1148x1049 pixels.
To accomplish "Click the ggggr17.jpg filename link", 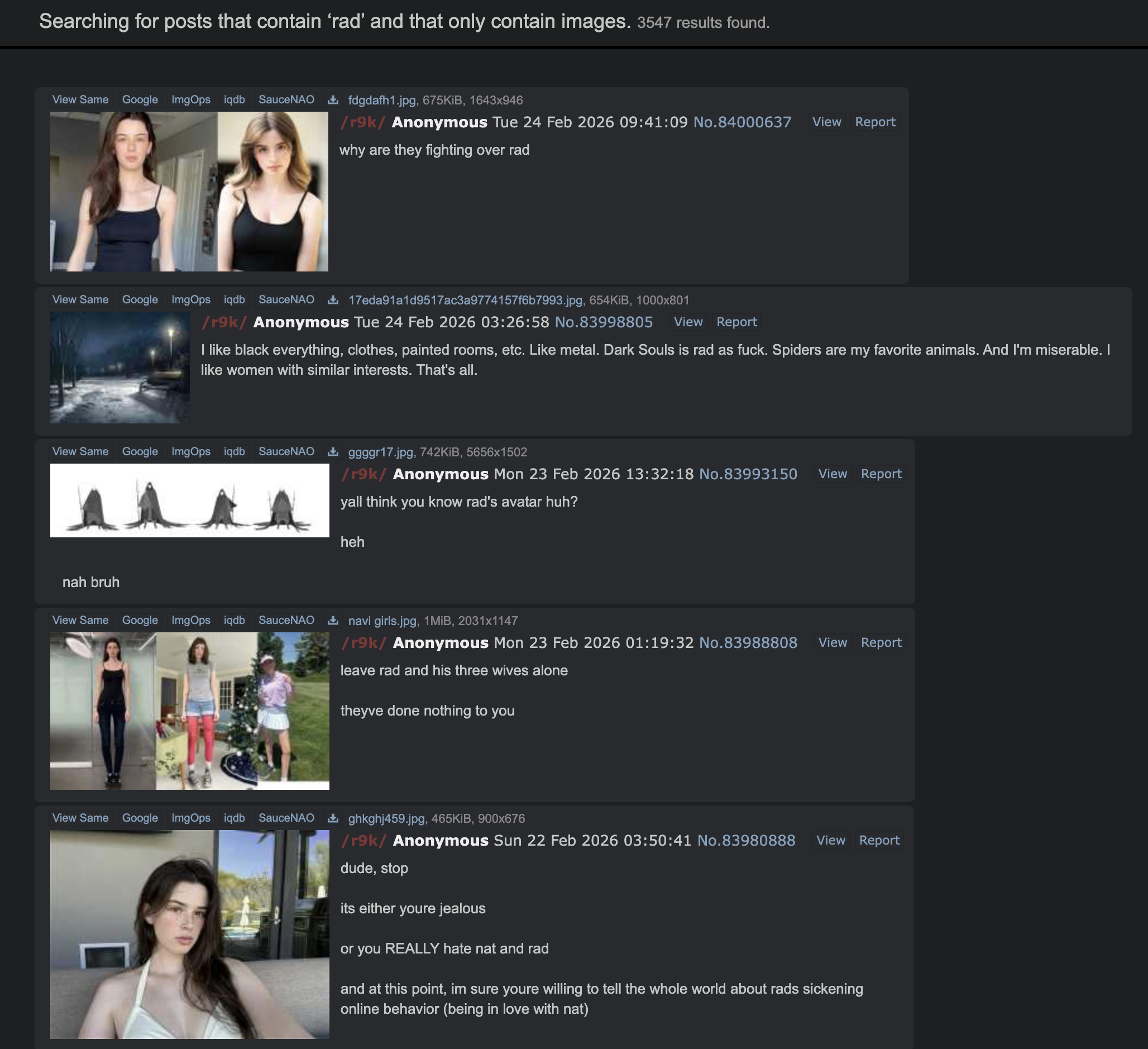I will pos(380,452).
